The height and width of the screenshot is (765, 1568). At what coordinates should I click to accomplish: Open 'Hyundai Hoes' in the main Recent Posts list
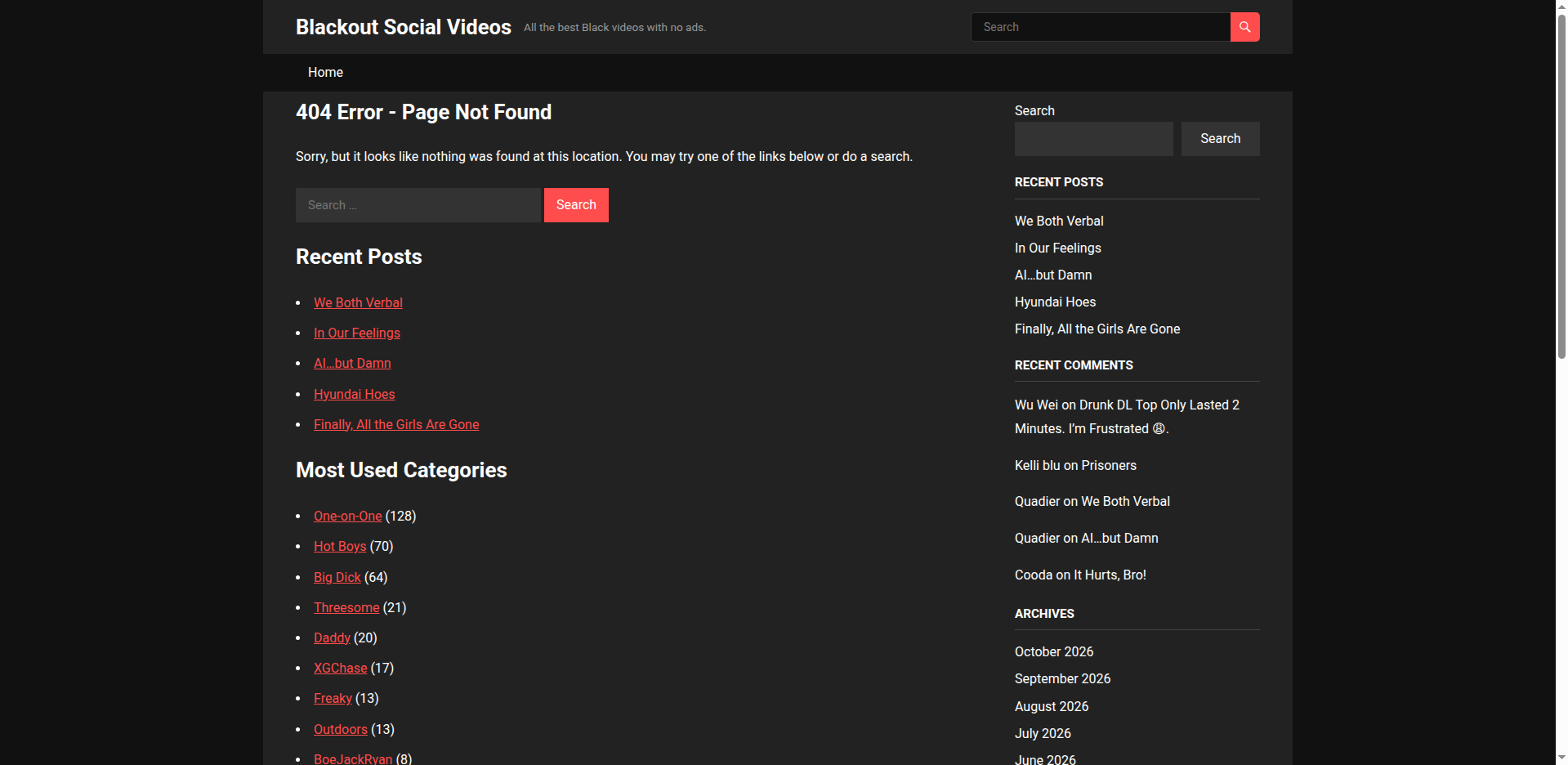[x=355, y=394]
